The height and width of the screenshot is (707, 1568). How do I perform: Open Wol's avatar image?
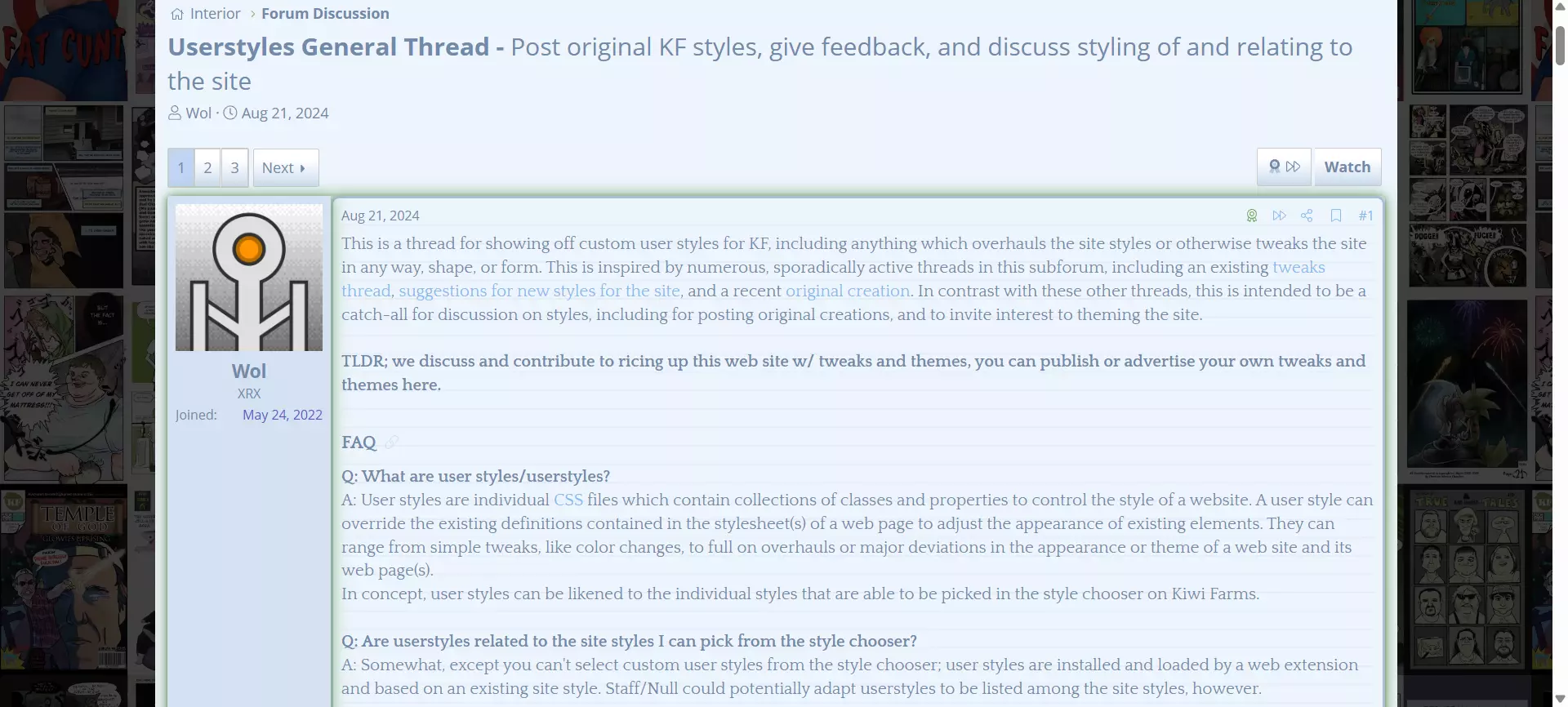coord(249,278)
